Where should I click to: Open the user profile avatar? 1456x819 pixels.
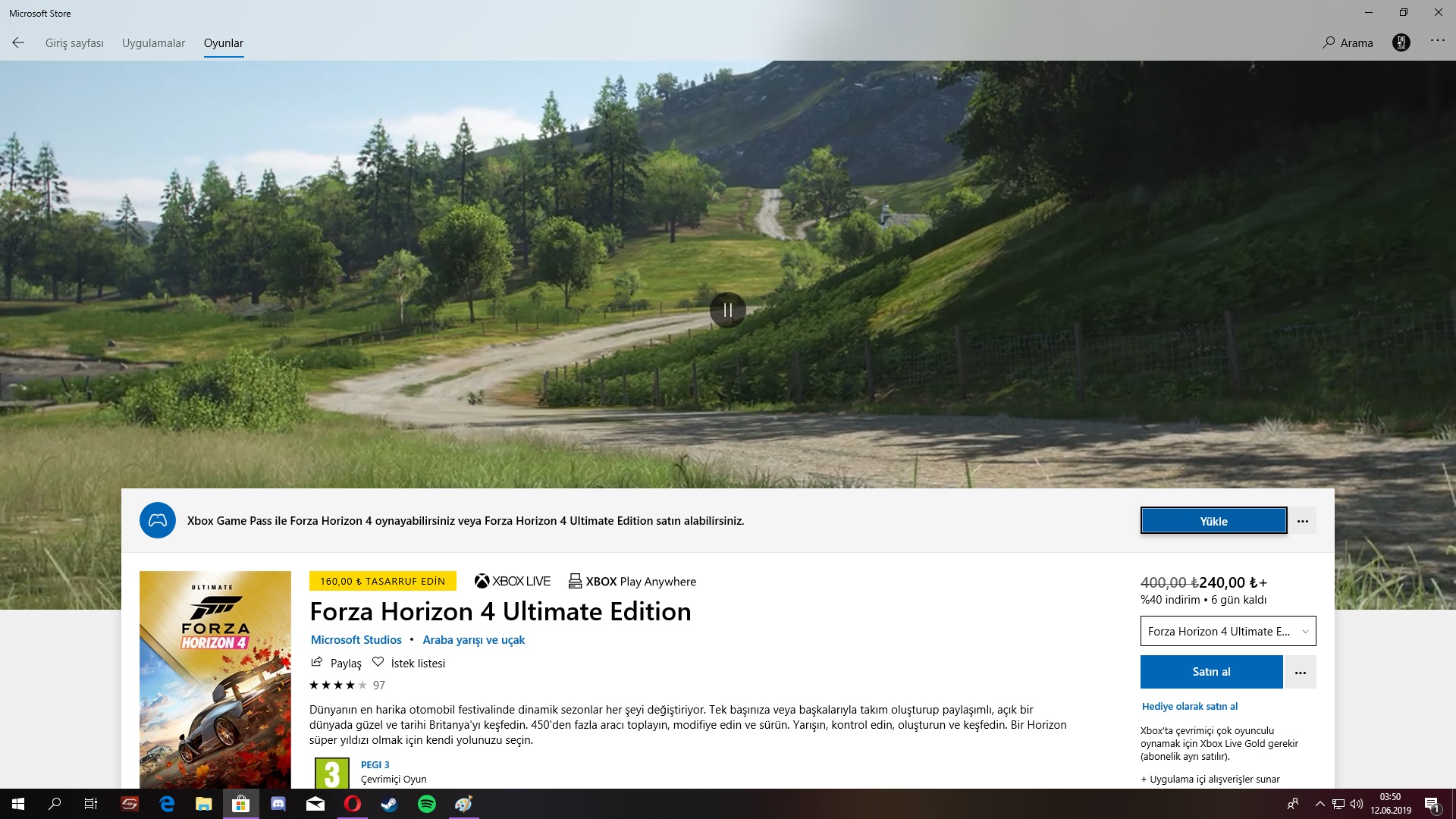(x=1401, y=42)
